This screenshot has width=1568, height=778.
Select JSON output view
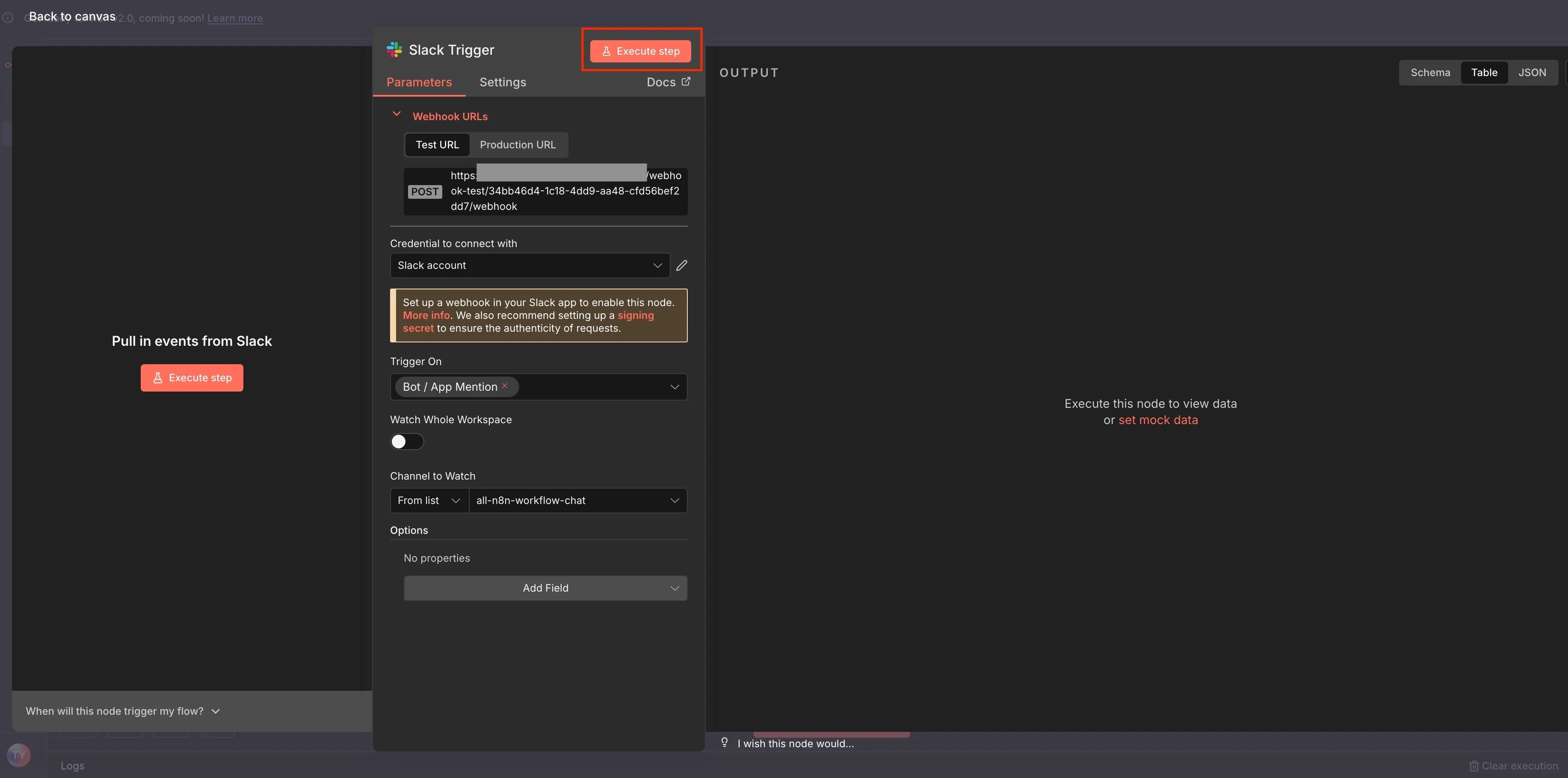pyautogui.click(x=1532, y=72)
